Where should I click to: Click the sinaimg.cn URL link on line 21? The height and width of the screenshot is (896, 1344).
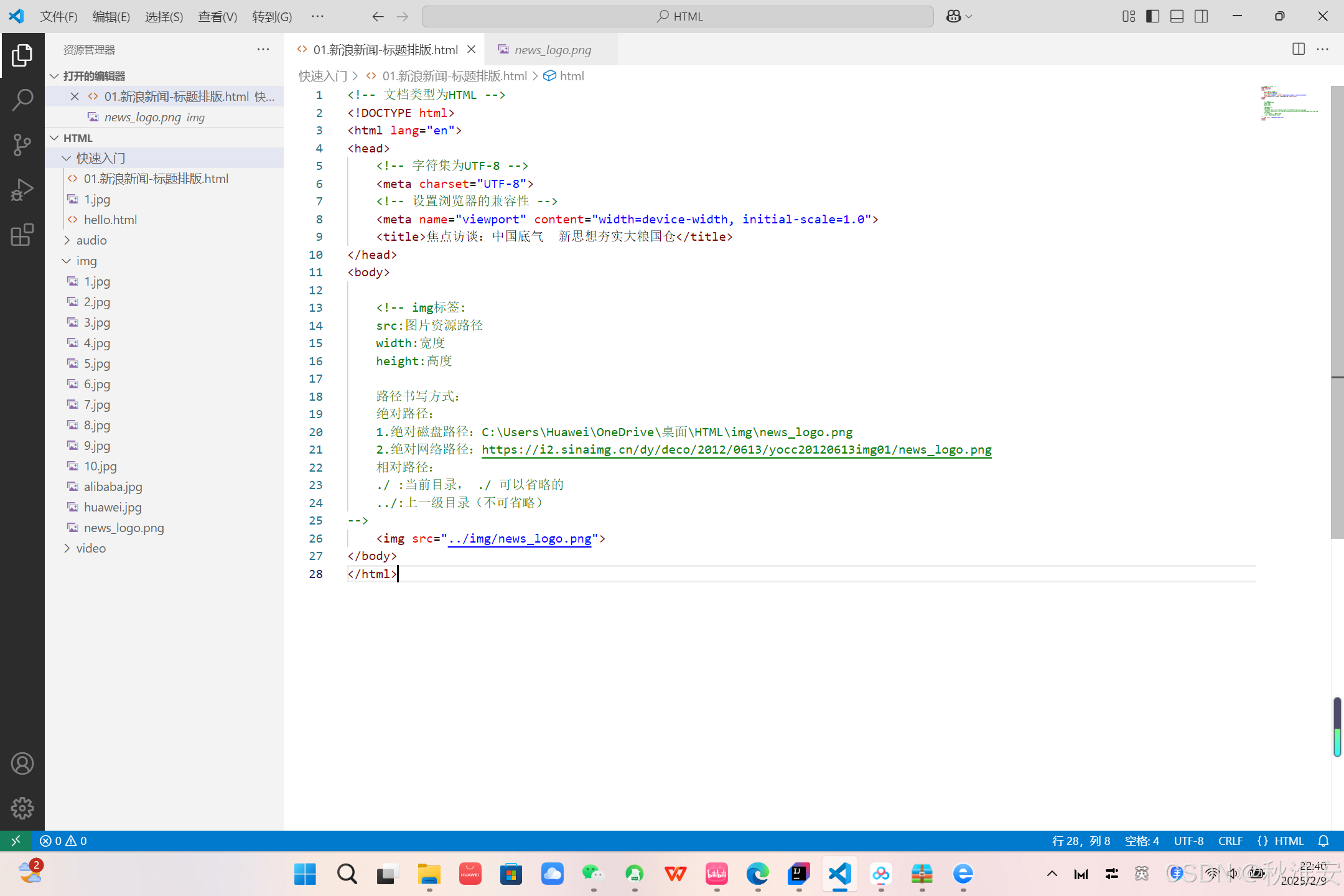coord(737,450)
